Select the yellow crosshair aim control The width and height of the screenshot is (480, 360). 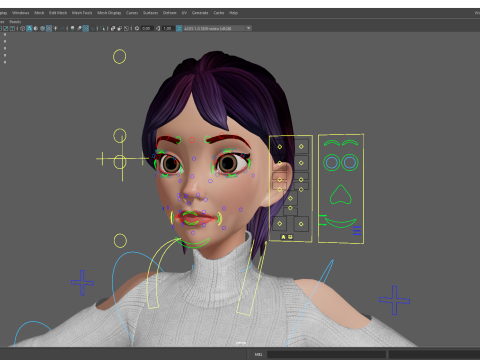click(x=121, y=160)
